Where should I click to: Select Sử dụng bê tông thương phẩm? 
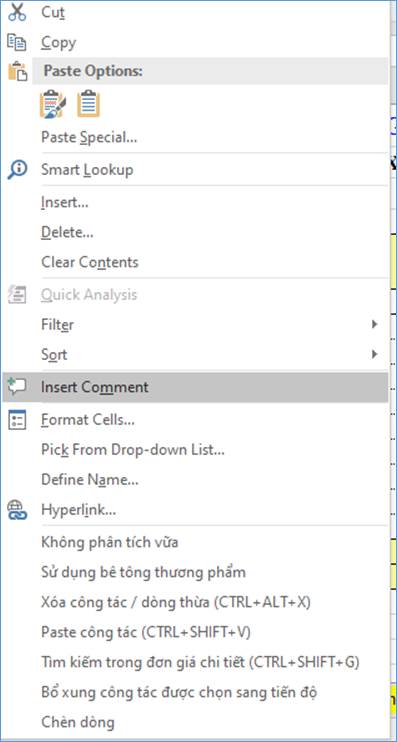point(143,572)
